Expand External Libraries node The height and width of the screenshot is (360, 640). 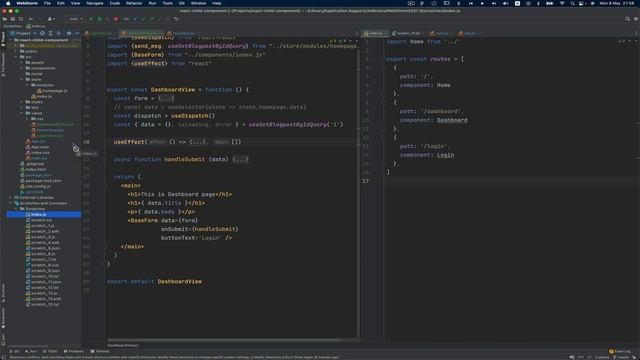[x=11, y=198]
